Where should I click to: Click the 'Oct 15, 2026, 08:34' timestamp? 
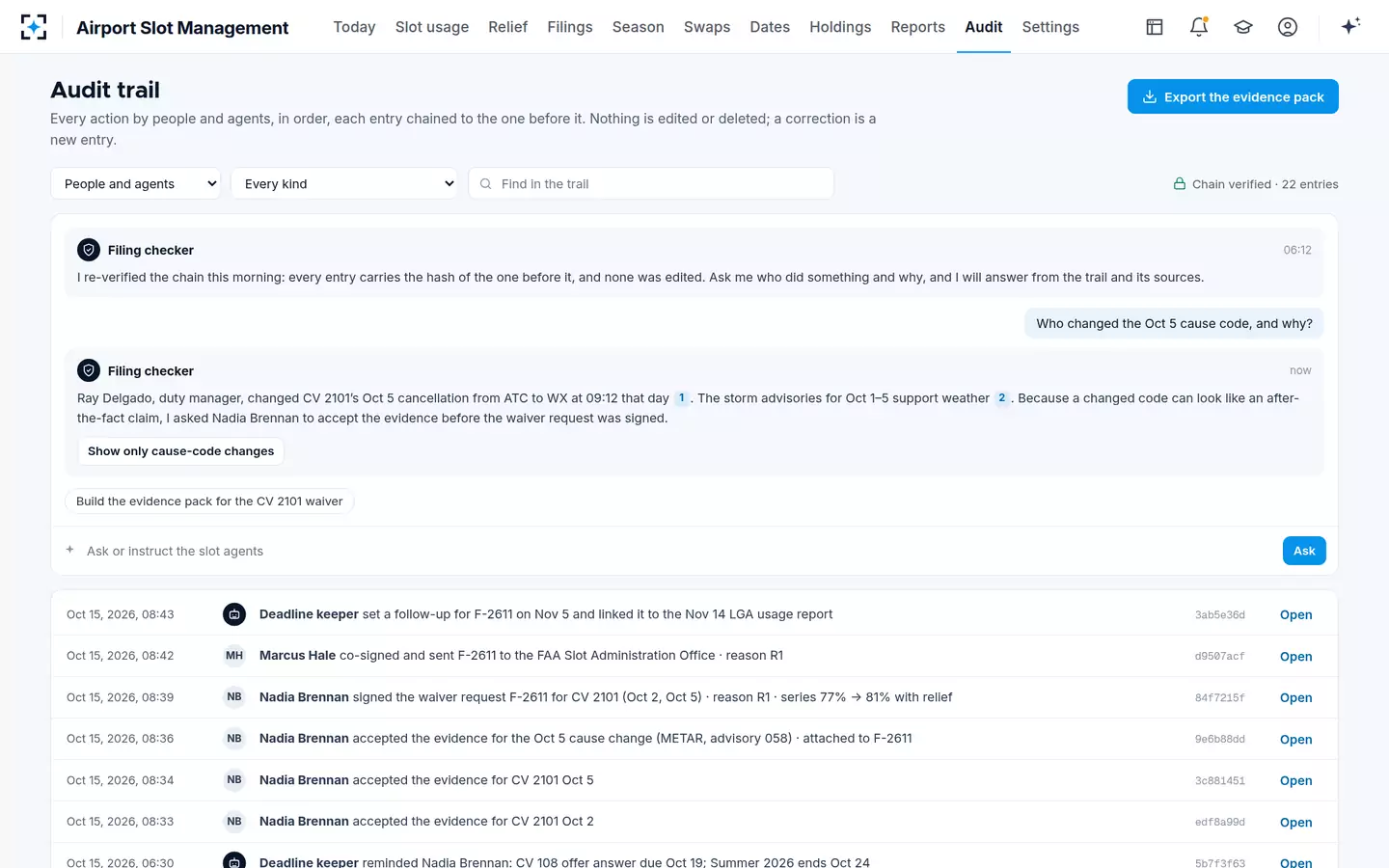(x=121, y=780)
